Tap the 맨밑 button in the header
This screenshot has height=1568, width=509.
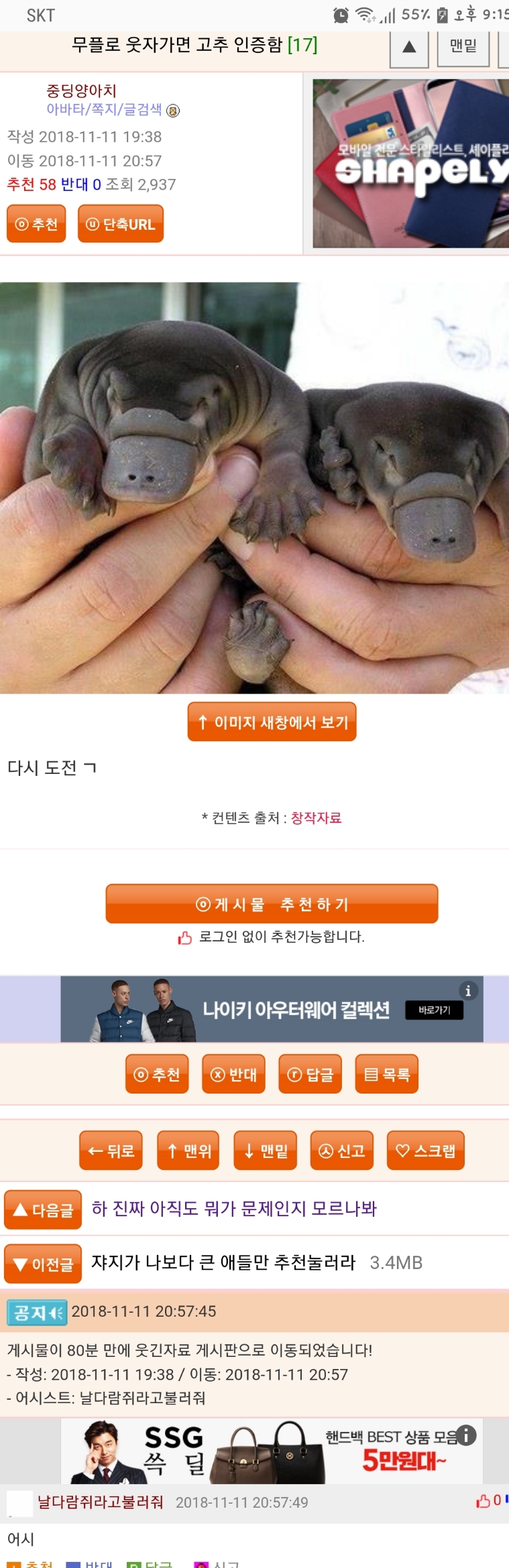click(x=463, y=47)
